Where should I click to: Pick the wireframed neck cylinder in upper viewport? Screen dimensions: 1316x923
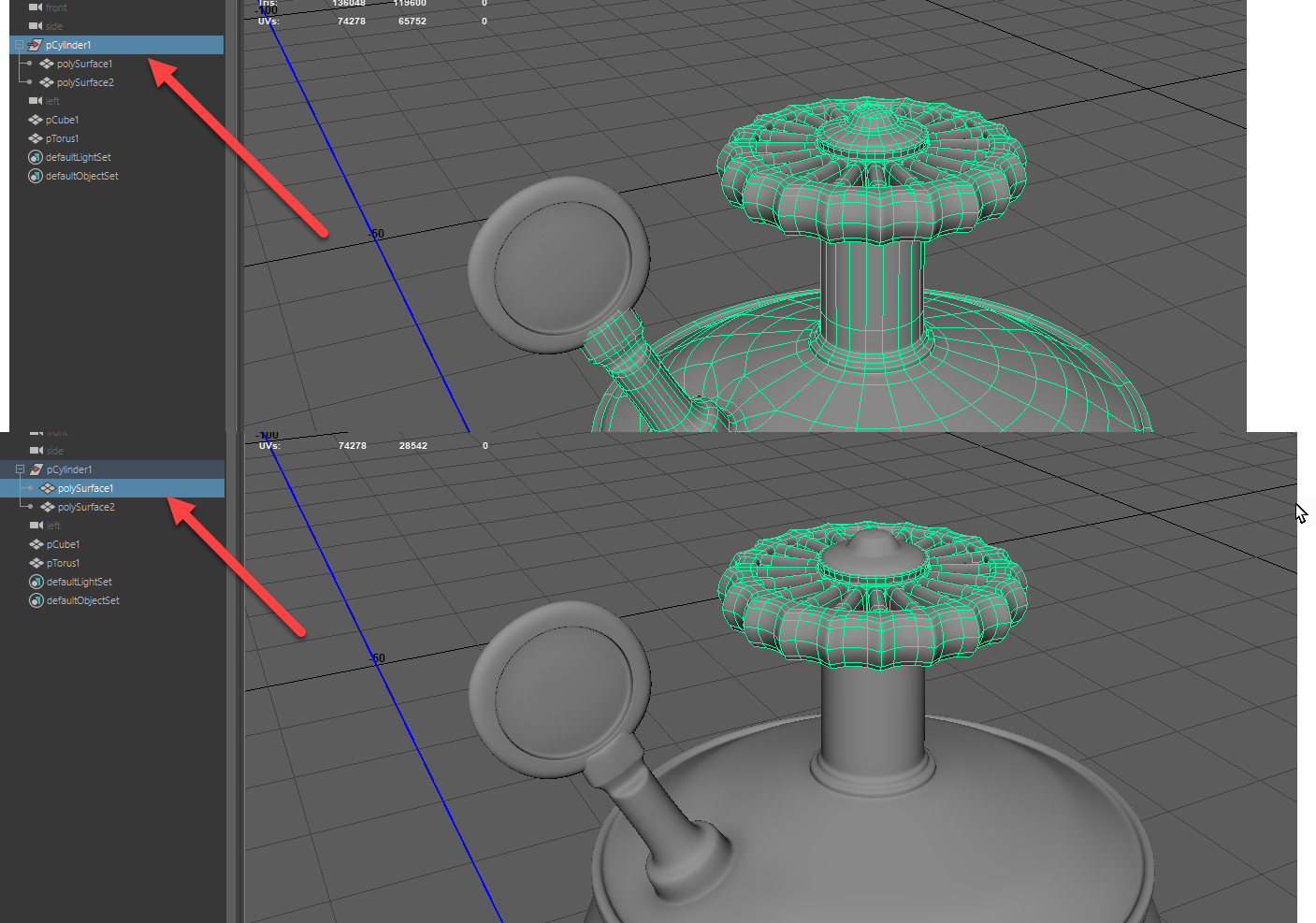click(x=872, y=292)
